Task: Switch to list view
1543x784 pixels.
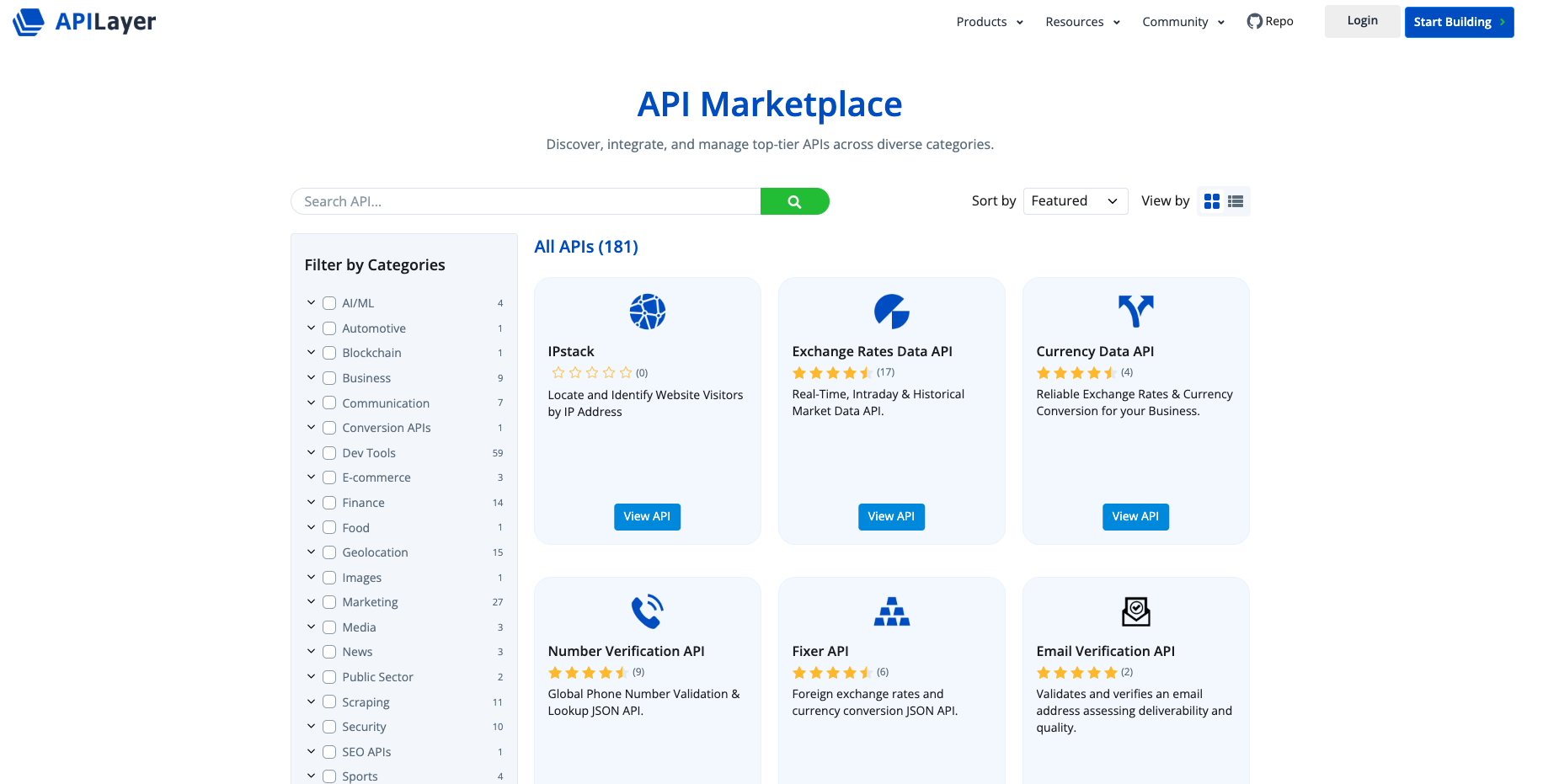Action: click(x=1236, y=201)
